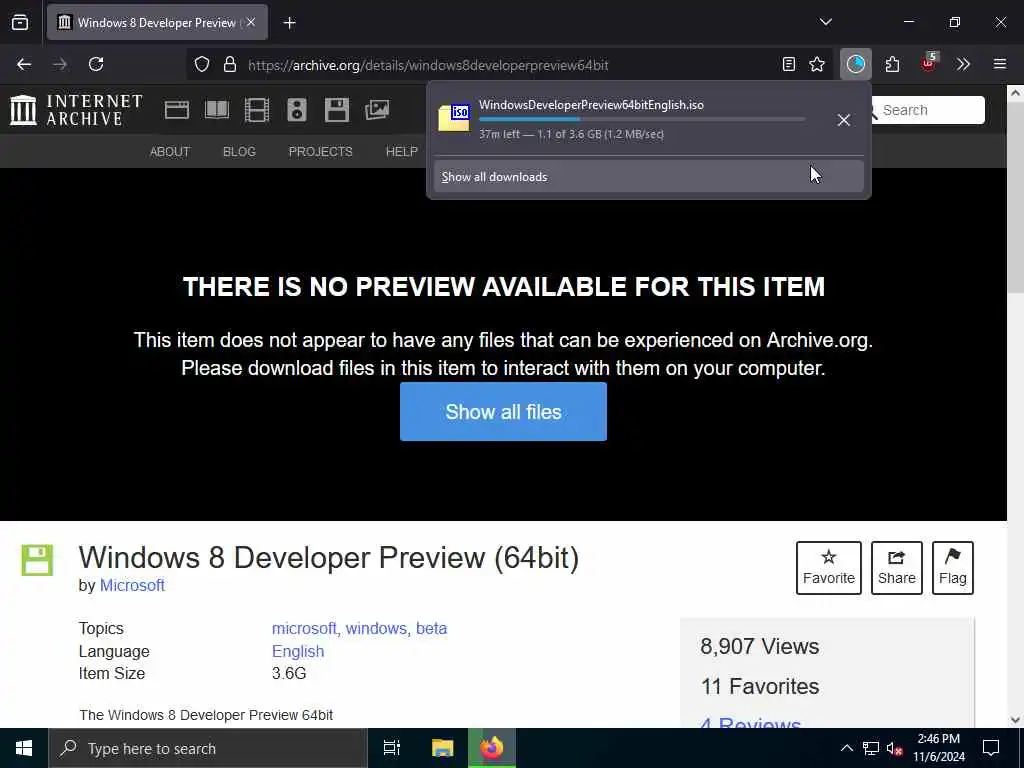Open uBlock Origin extension icon
Image resolution: width=1024 pixels, height=768 pixels.
[929, 63]
